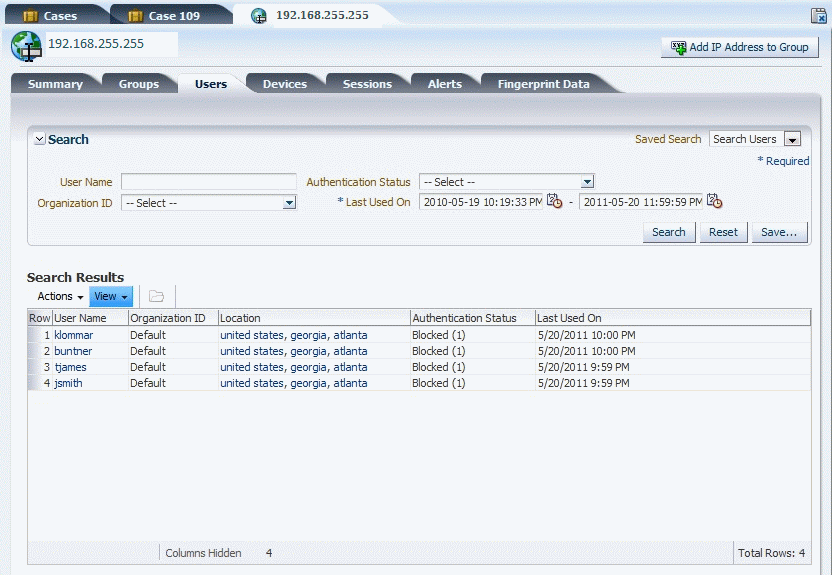832x575 pixels.
Task: Open the View menu
Action: tap(110, 296)
